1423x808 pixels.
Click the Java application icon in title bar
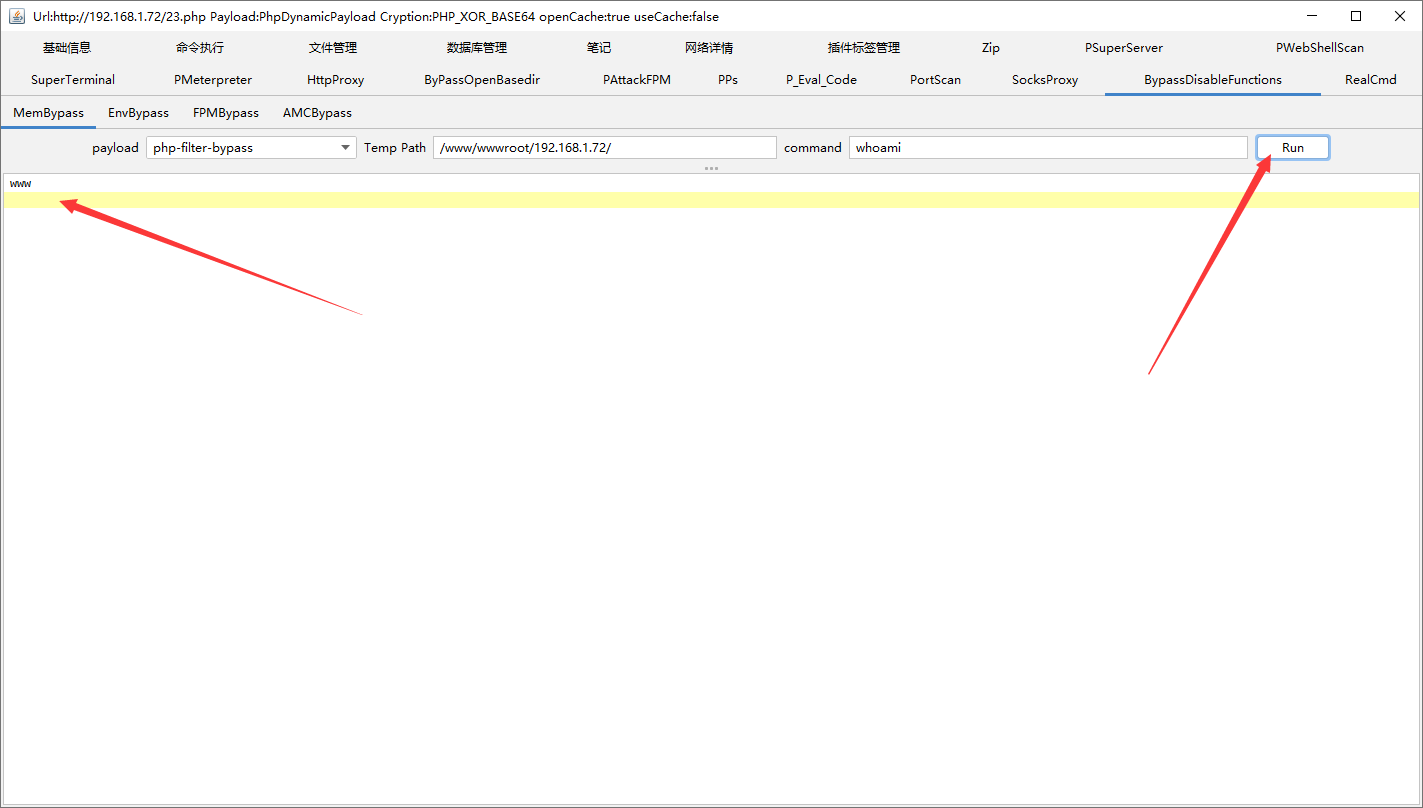pos(17,16)
